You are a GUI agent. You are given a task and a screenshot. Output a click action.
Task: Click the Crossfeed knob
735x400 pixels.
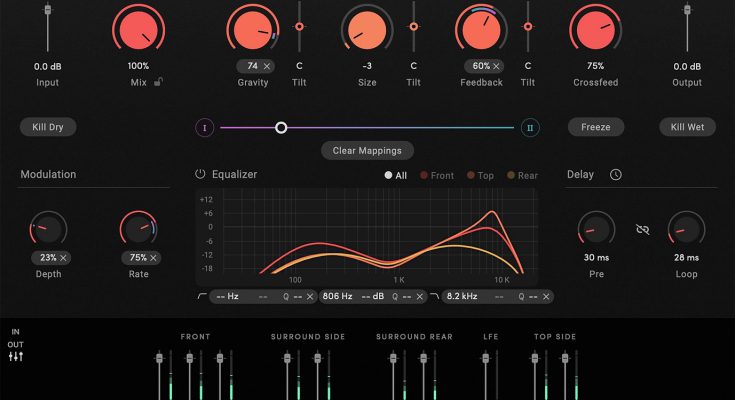pyautogui.click(x=594, y=28)
